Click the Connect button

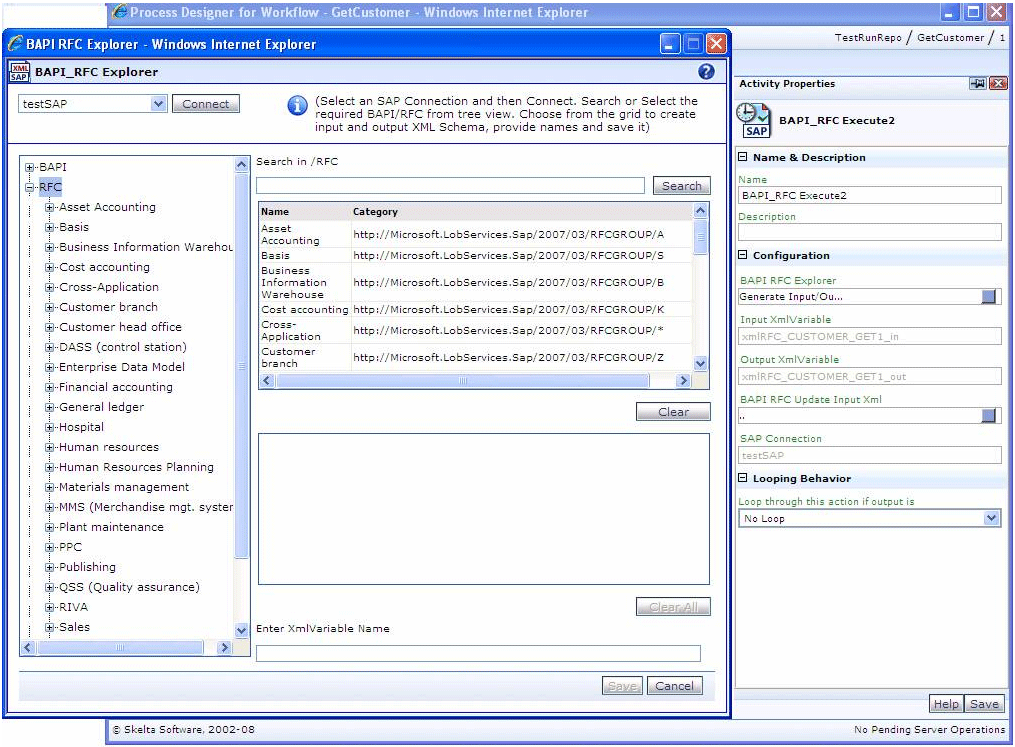[x=205, y=104]
